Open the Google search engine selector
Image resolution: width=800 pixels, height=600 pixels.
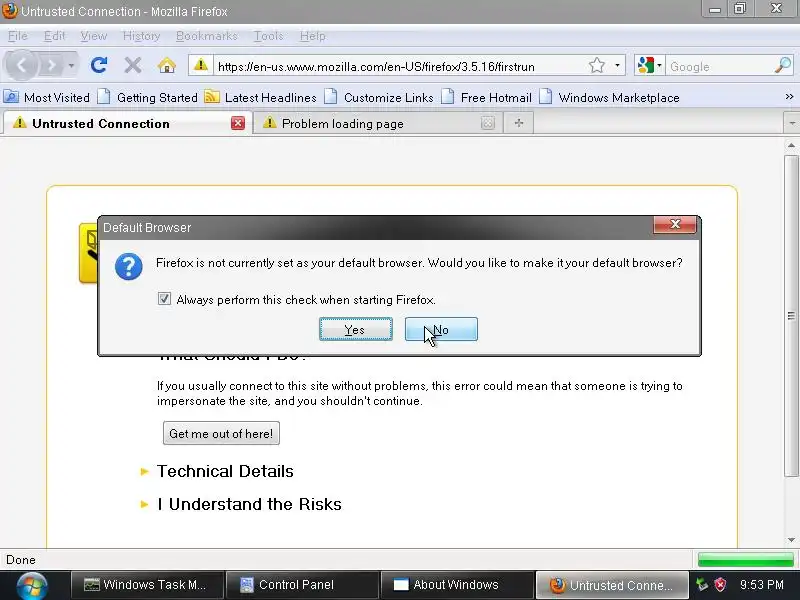pos(649,65)
